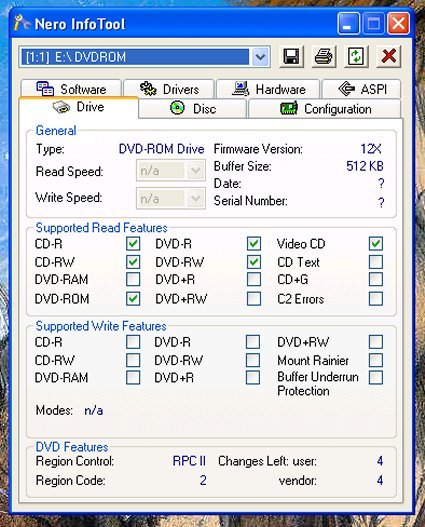
Task: Toggle Video CD checkbox
Action: pyautogui.click(x=376, y=244)
